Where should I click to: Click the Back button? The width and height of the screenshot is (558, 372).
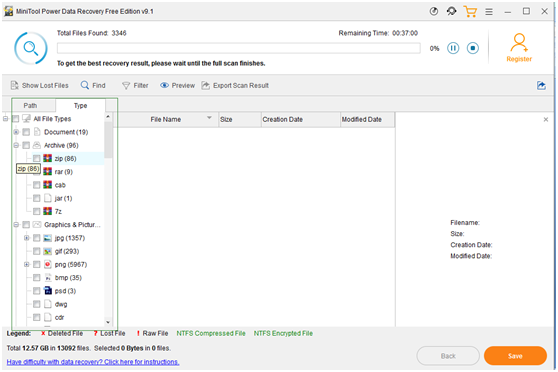pyautogui.click(x=448, y=356)
